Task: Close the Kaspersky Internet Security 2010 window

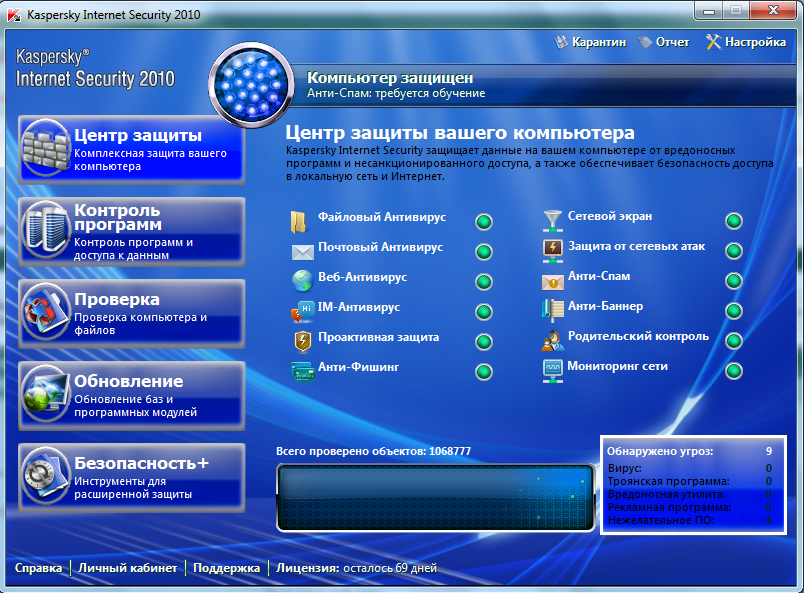Action: click(774, 10)
